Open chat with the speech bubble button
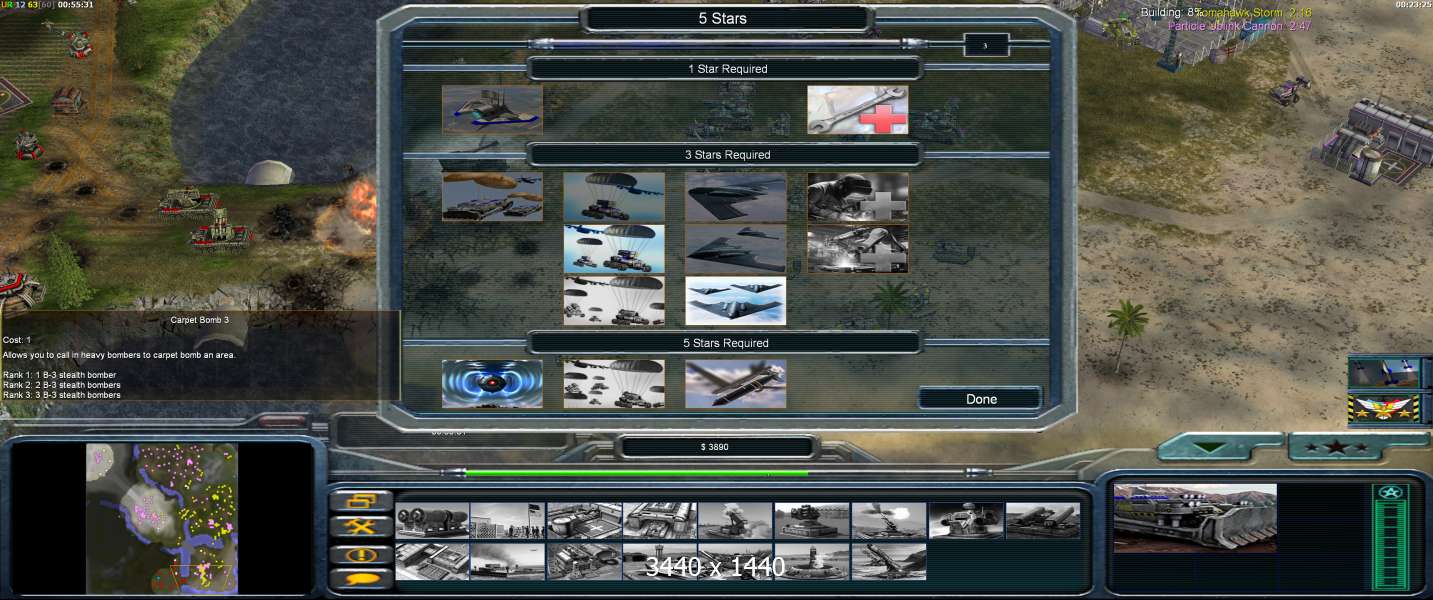The height and width of the screenshot is (600, 1433). click(361, 578)
